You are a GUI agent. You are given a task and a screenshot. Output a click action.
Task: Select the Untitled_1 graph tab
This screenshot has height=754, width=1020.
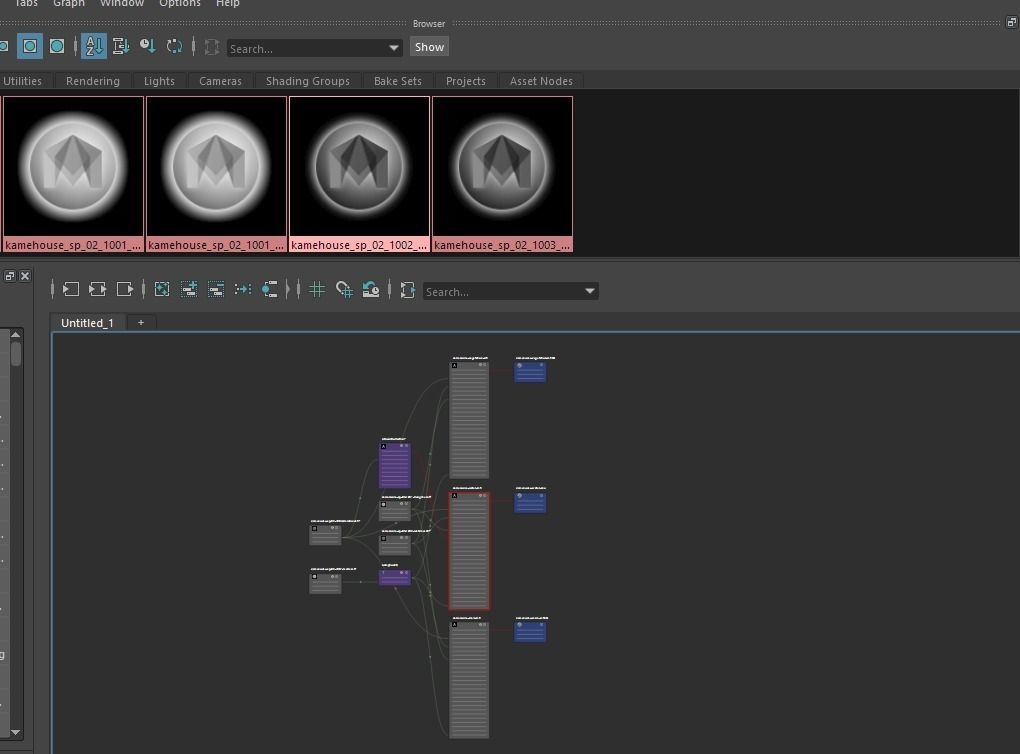coord(87,323)
